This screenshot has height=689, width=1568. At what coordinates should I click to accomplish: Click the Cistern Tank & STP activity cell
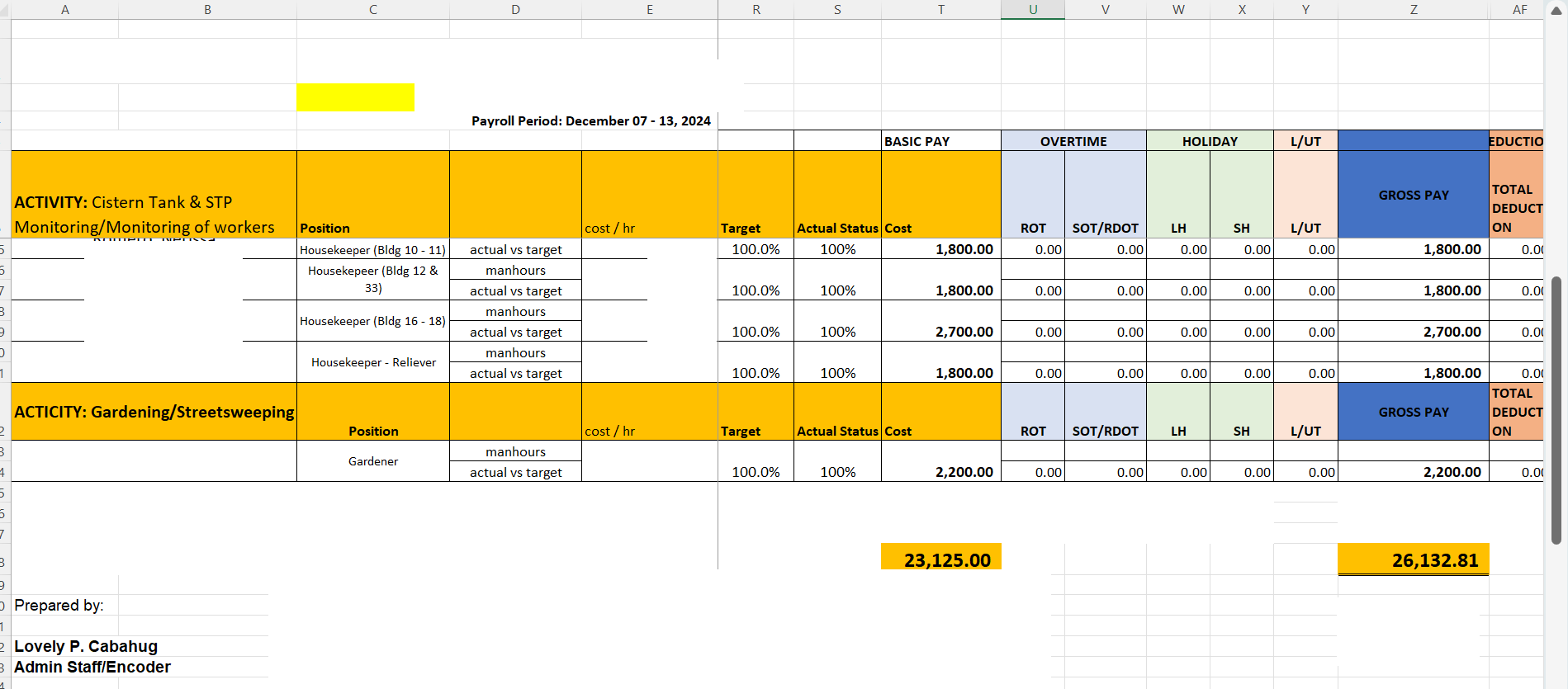coord(154,214)
